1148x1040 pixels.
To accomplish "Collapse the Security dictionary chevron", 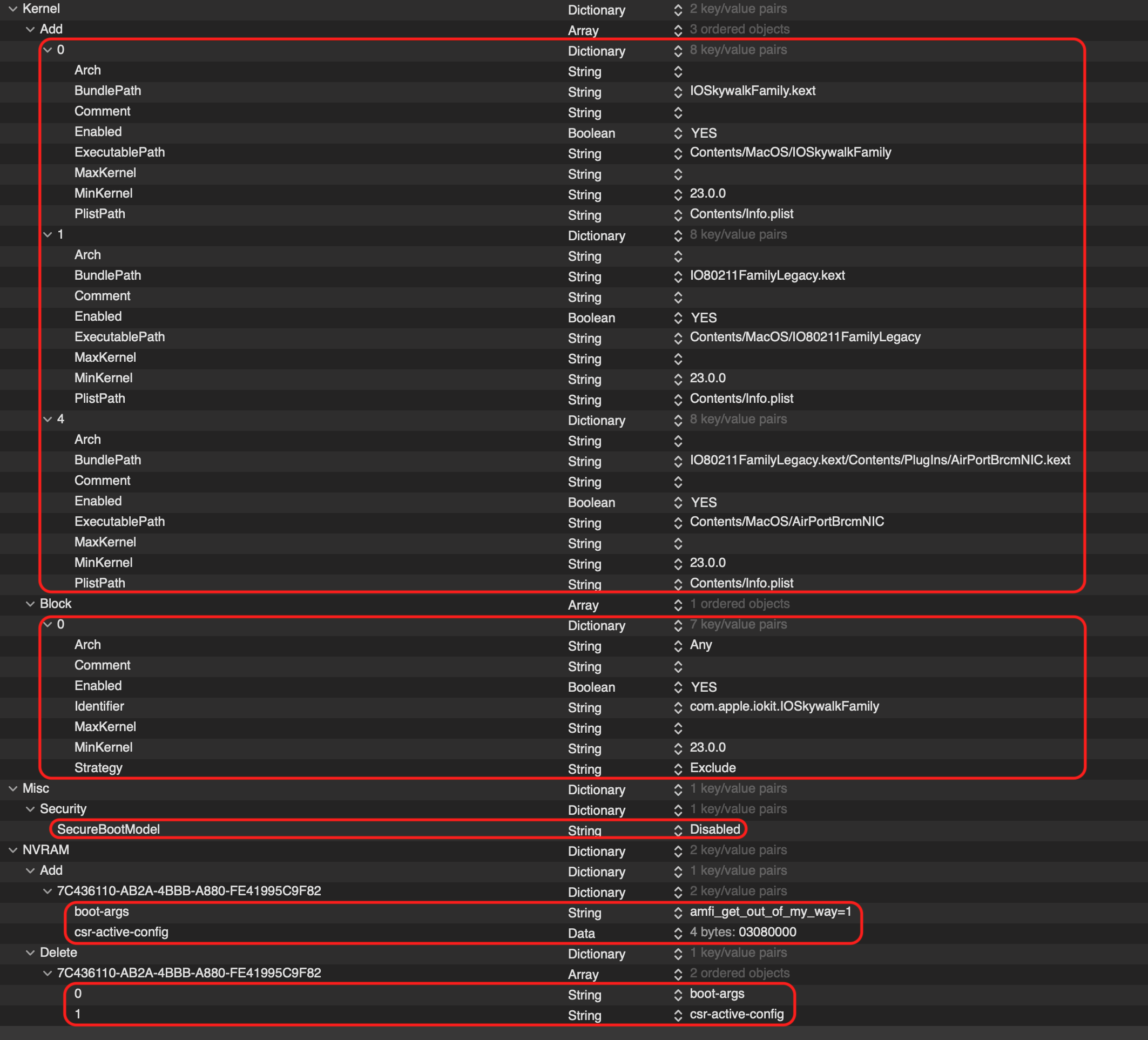I will click(30, 809).
